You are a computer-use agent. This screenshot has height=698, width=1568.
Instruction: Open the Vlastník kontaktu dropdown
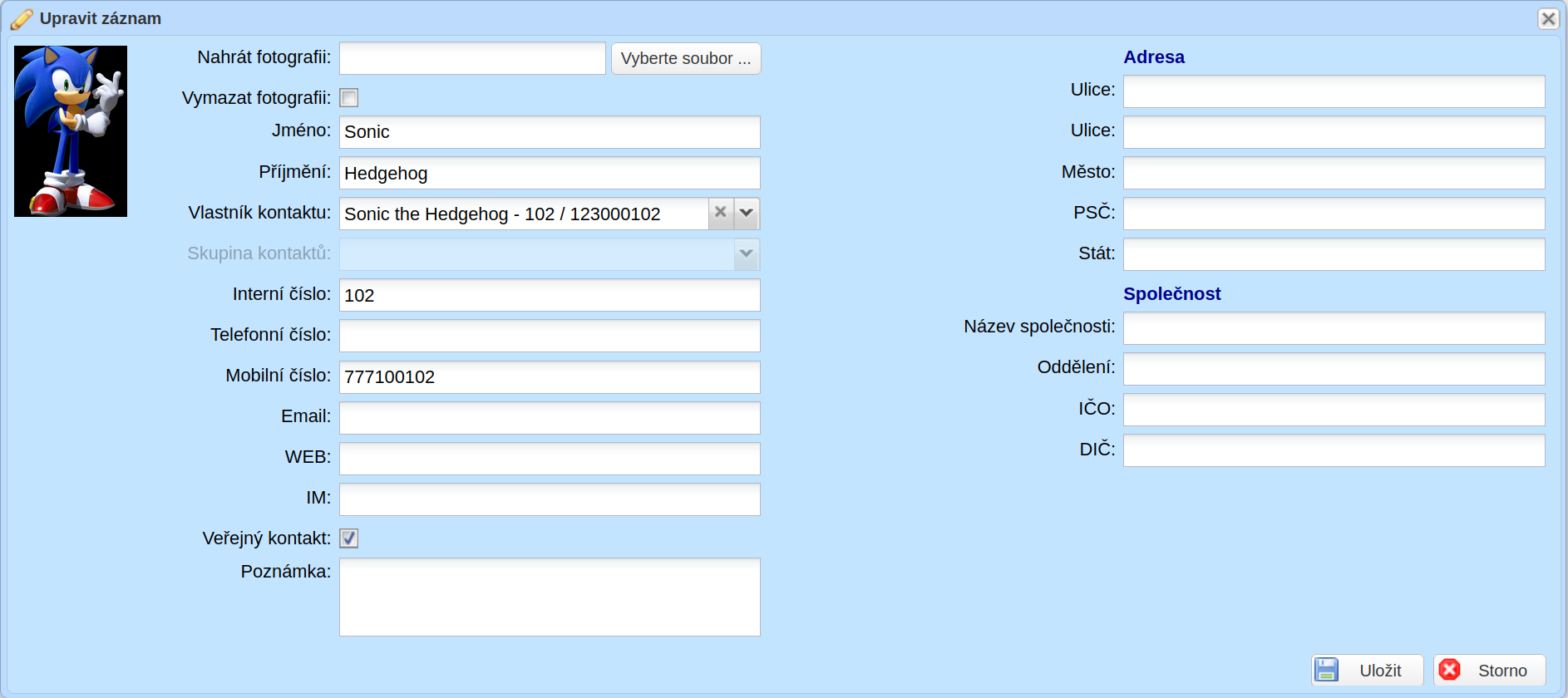pyautogui.click(x=747, y=213)
